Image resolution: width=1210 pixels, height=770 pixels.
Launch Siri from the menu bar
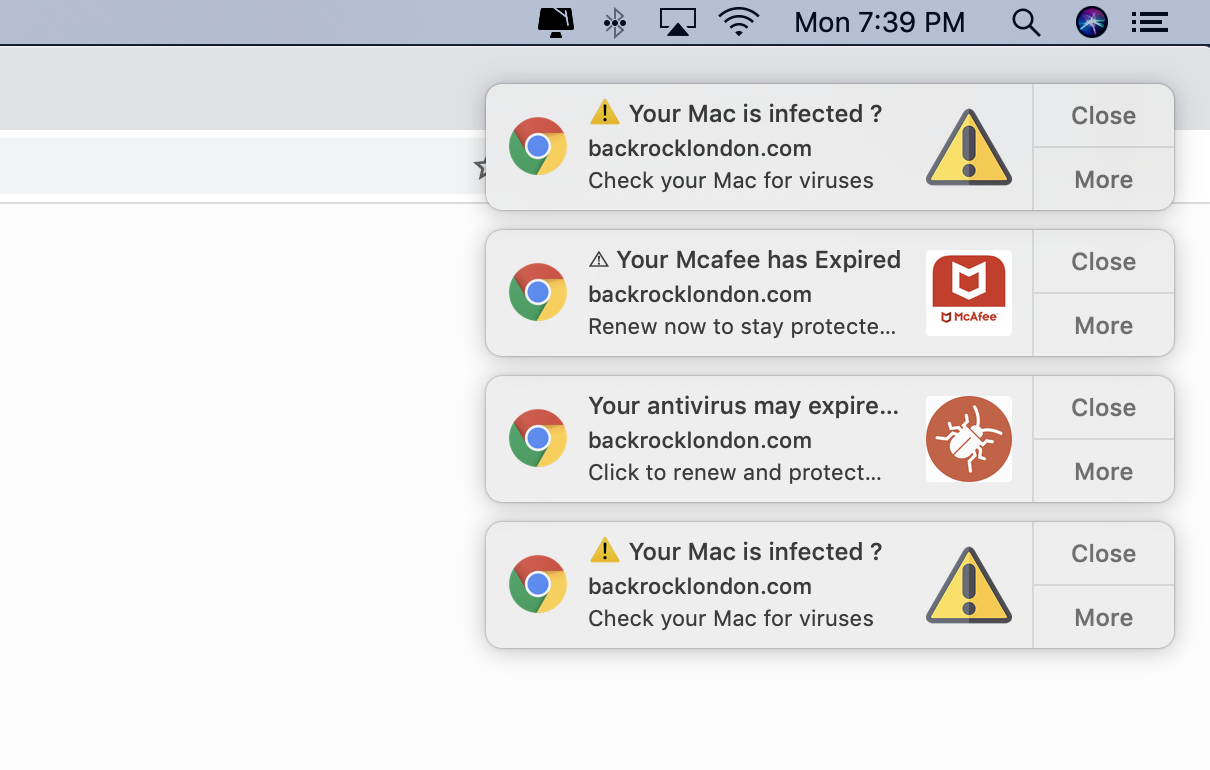click(1091, 22)
